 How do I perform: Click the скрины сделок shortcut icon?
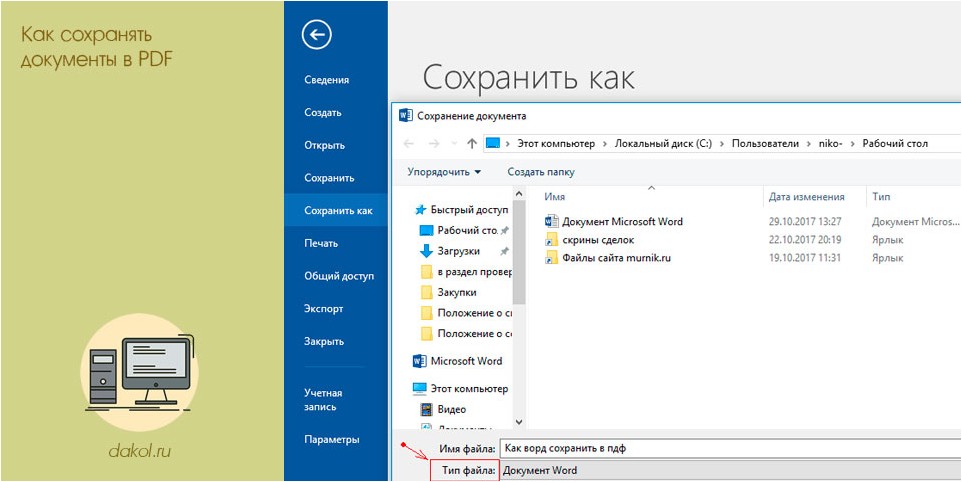[x=552, y=240]
